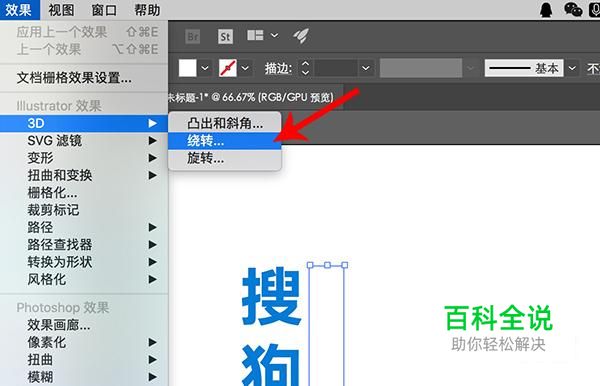Select 旋转... in 3D submenu
Image resolution: width=600 pixels, height=386 pixels.
coord(225,158)
